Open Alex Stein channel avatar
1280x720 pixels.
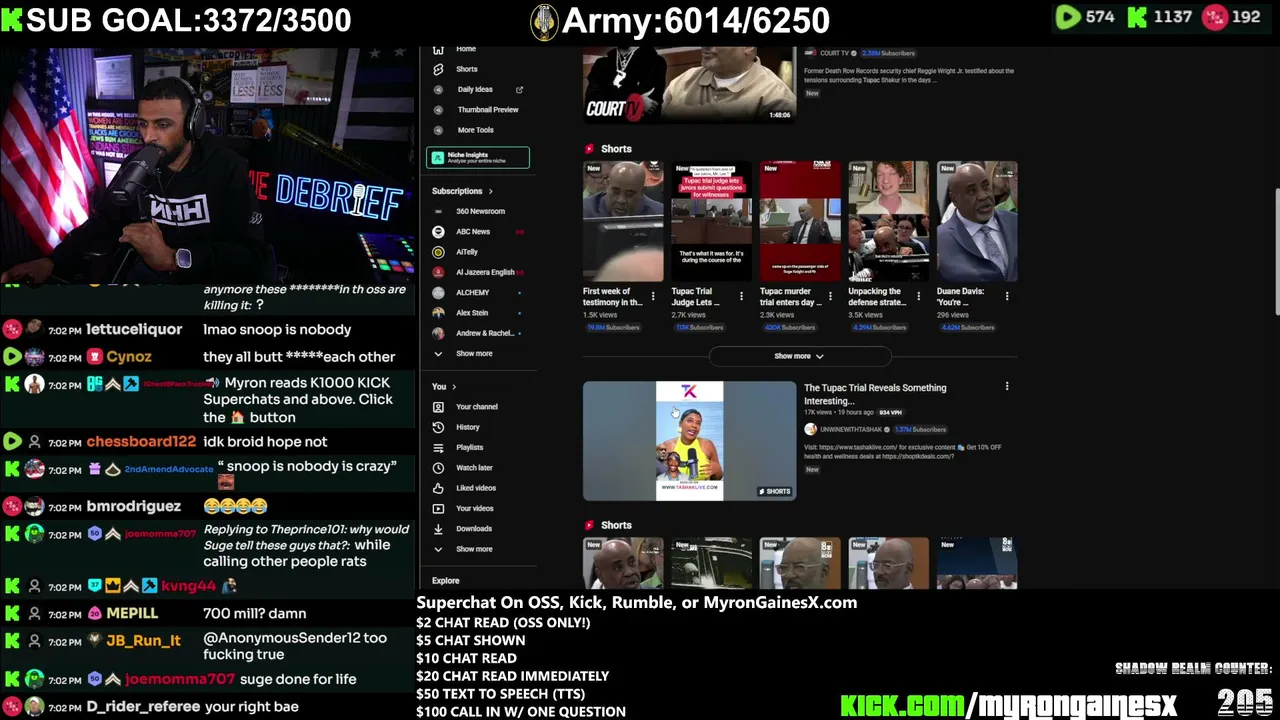coord(438,313)
